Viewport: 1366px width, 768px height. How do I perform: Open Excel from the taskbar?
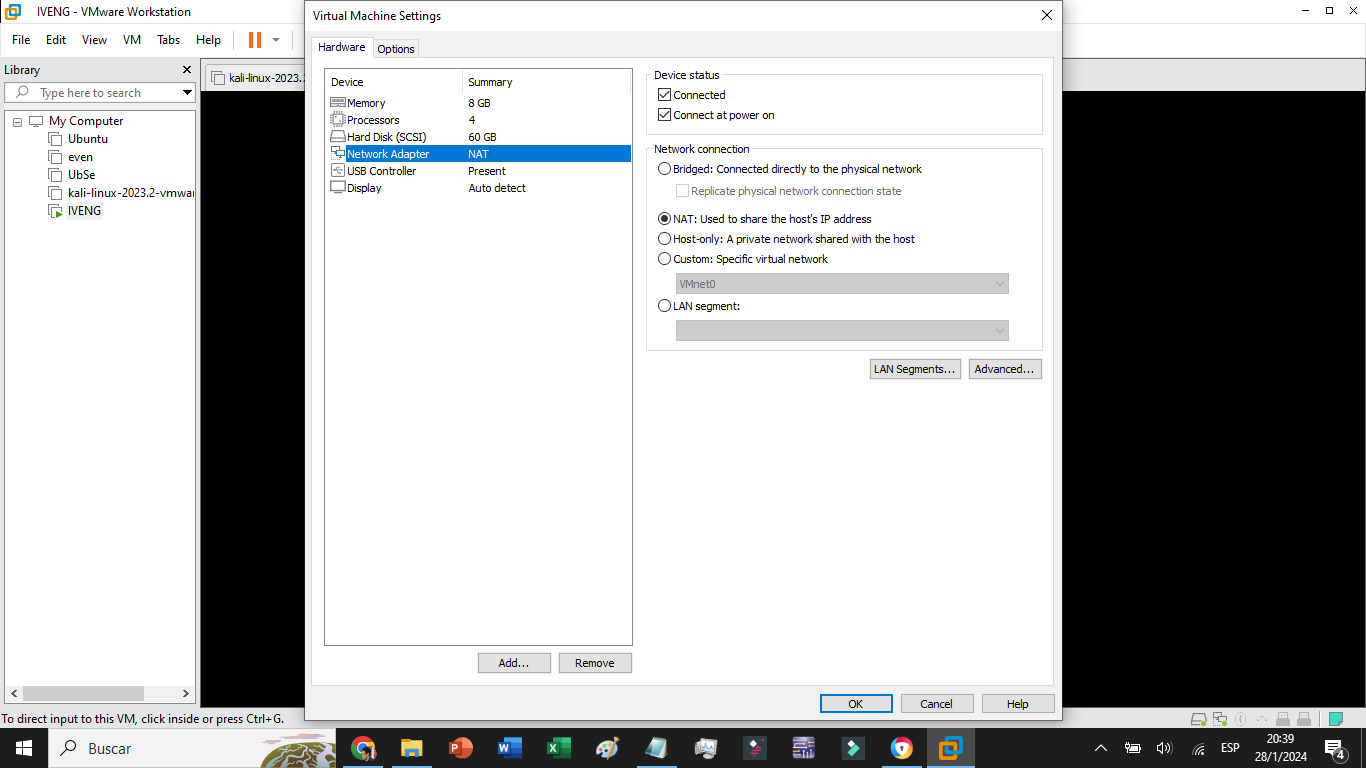point(558,748)
